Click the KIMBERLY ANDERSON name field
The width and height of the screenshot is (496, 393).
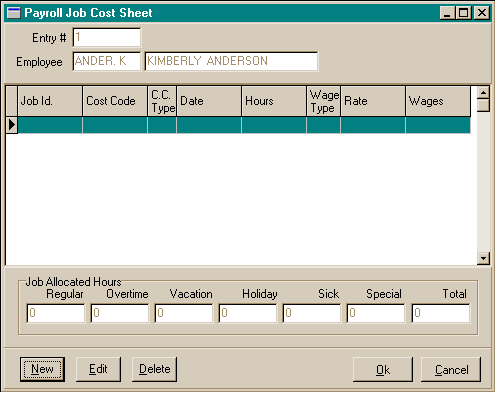click(231, 61)
